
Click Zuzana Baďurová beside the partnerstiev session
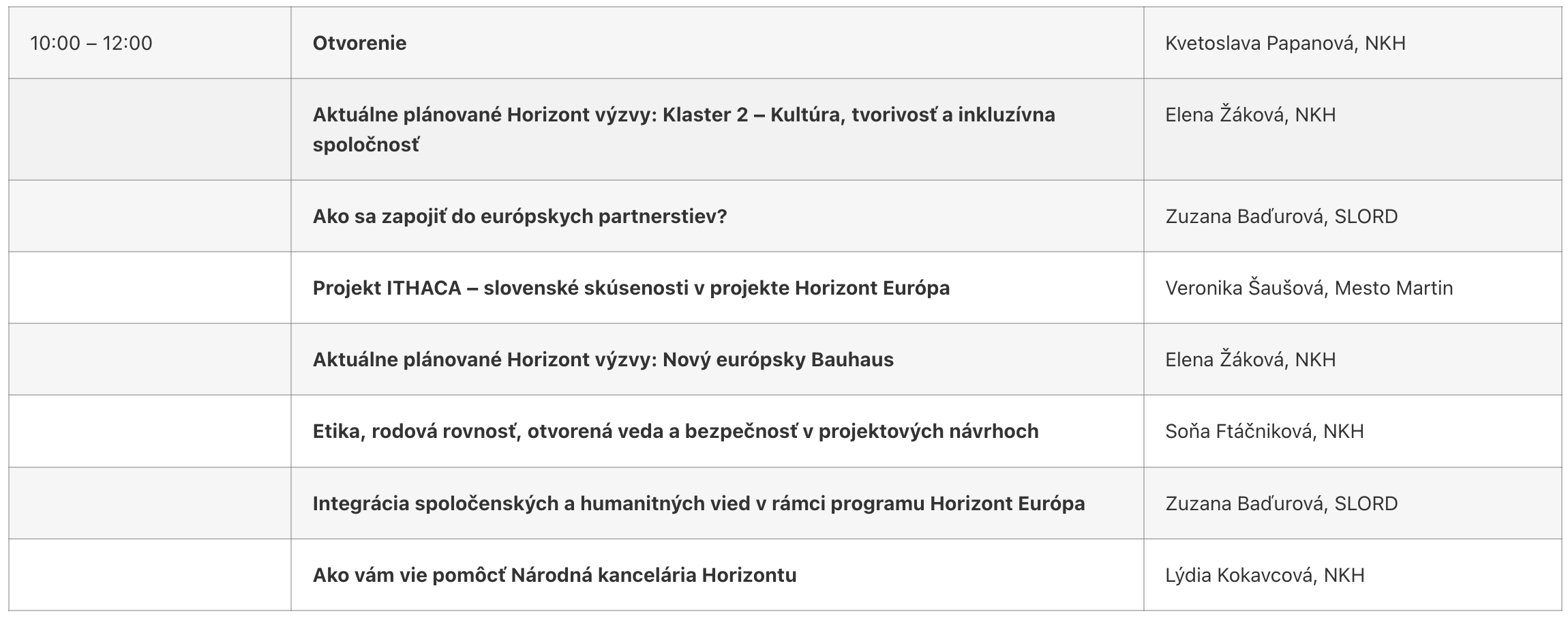[x=1281, y=216]
